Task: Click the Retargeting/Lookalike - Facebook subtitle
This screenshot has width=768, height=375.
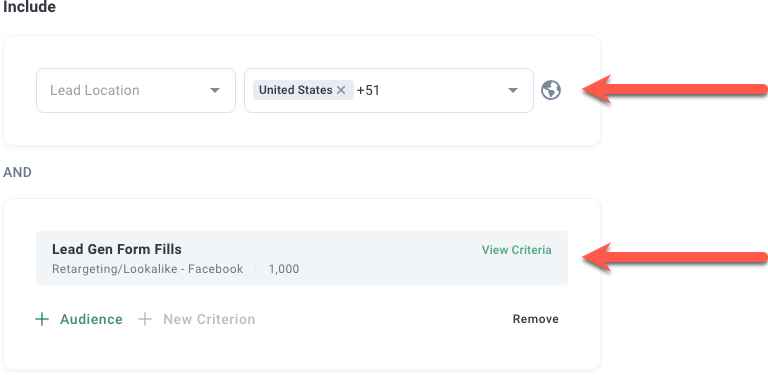Action: click(147, 269)
